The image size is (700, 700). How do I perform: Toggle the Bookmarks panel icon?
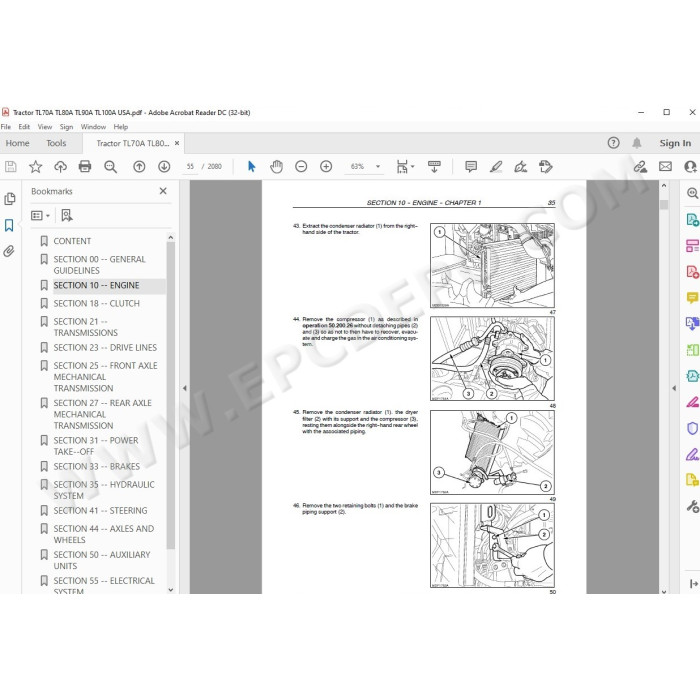[9, 225]
